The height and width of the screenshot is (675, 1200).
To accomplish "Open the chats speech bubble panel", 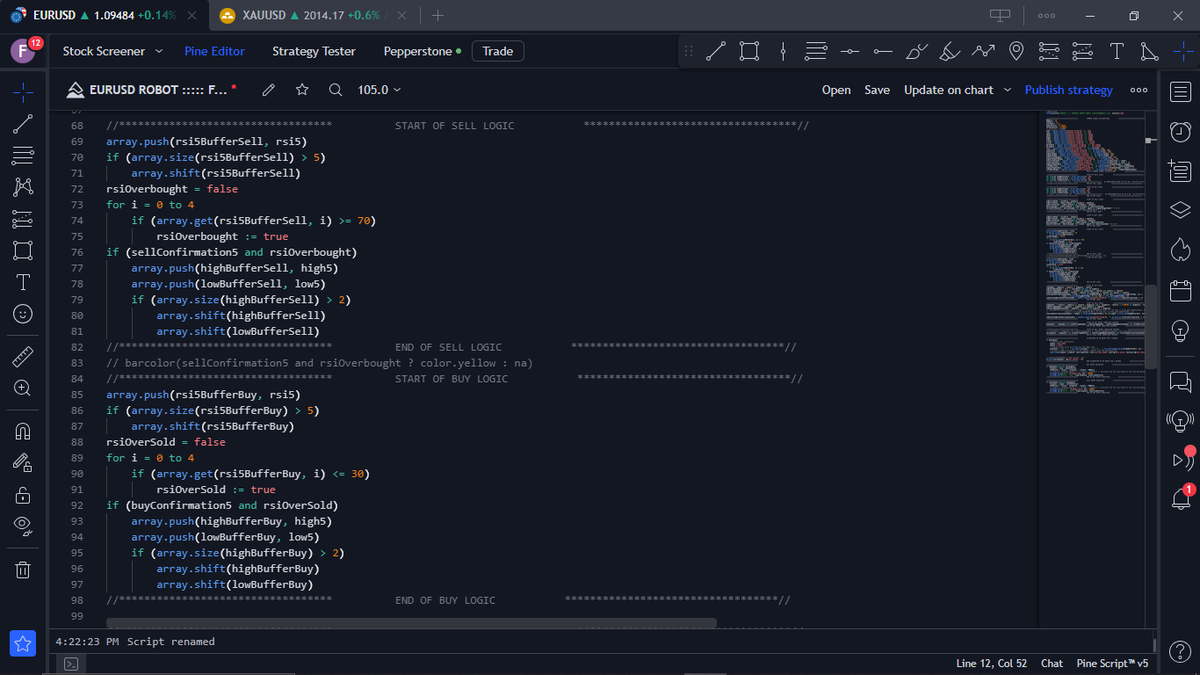I will 1180,381.
